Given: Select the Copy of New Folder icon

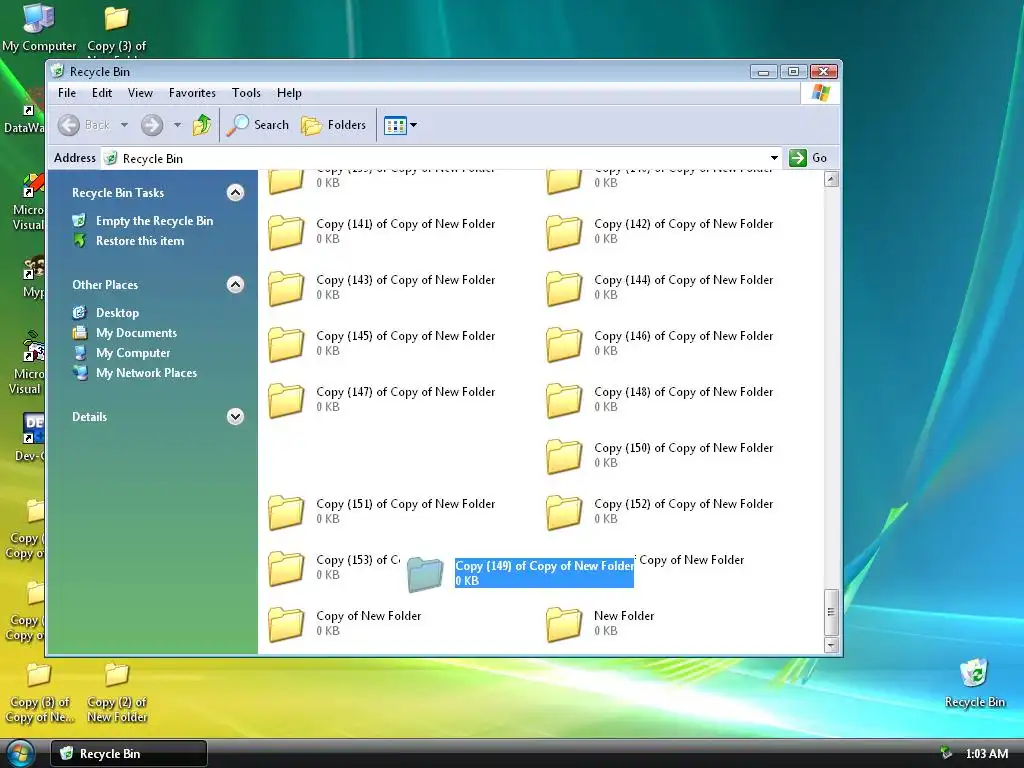Looking at the screenshot, I should 286,624.
